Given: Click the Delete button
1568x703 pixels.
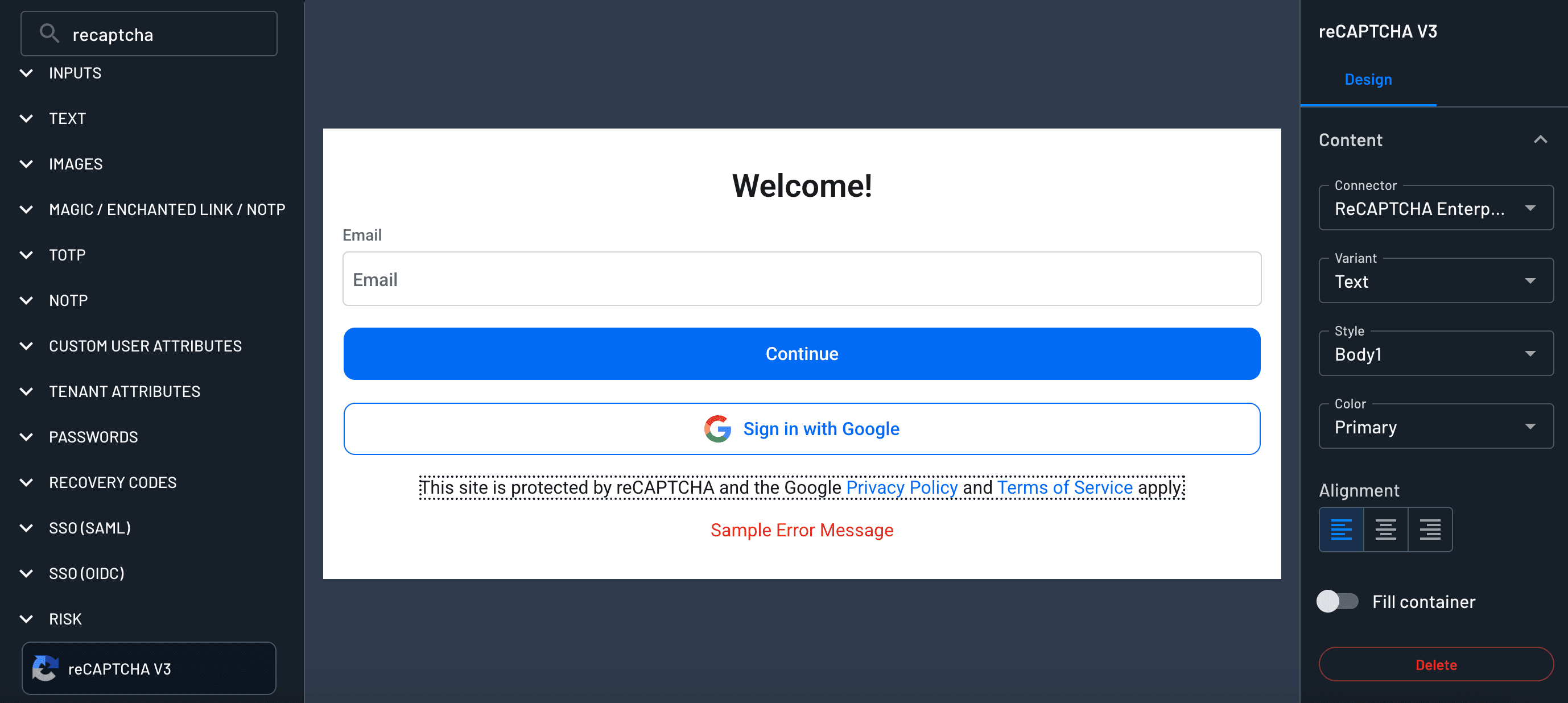Looking at the screenshot, I should (1435, 664).
